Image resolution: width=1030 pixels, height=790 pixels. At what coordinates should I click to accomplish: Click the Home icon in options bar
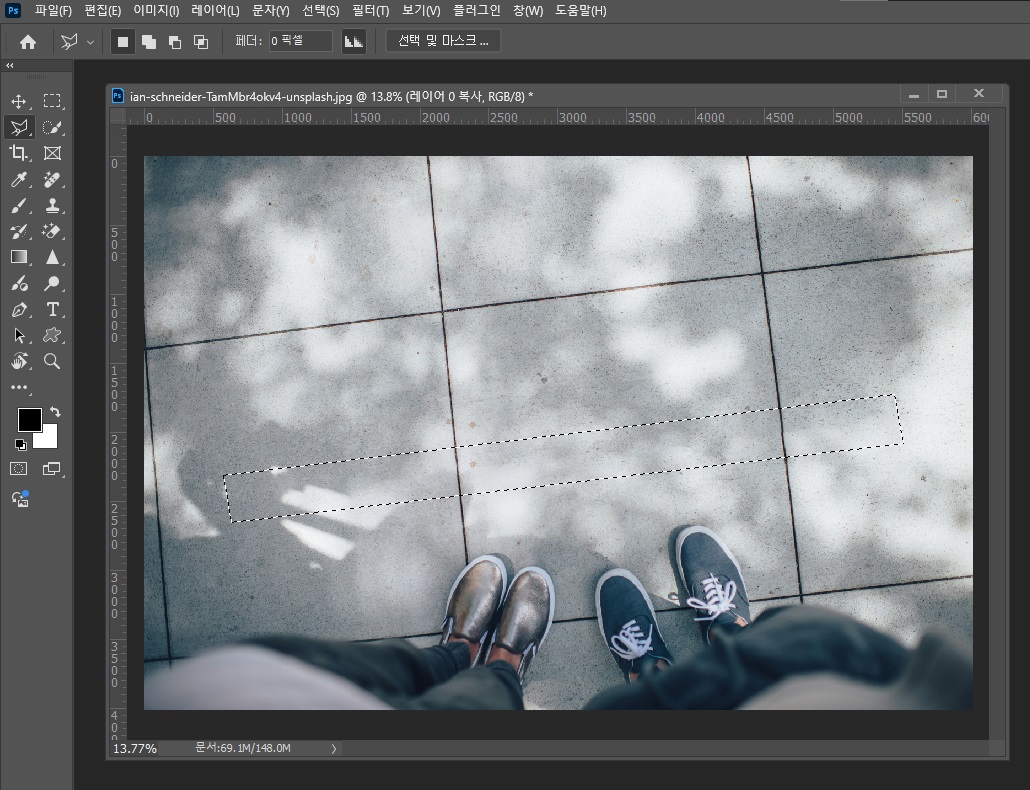(28, 42)
